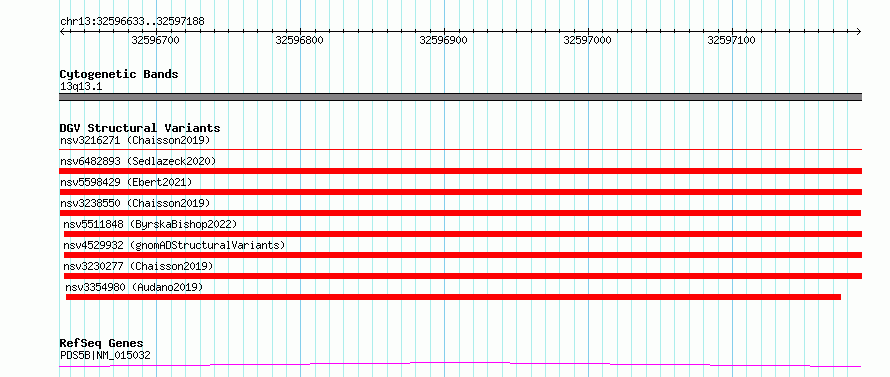Open the RefSeq Genes track title
This screenshot has height=377, width=890.
[x=101, y=344]
